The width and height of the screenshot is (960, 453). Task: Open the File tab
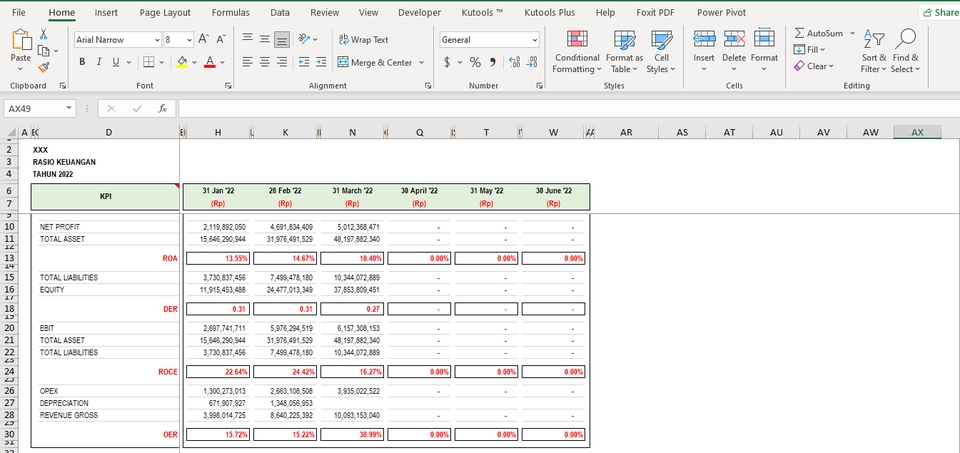[x=18, y=12]
